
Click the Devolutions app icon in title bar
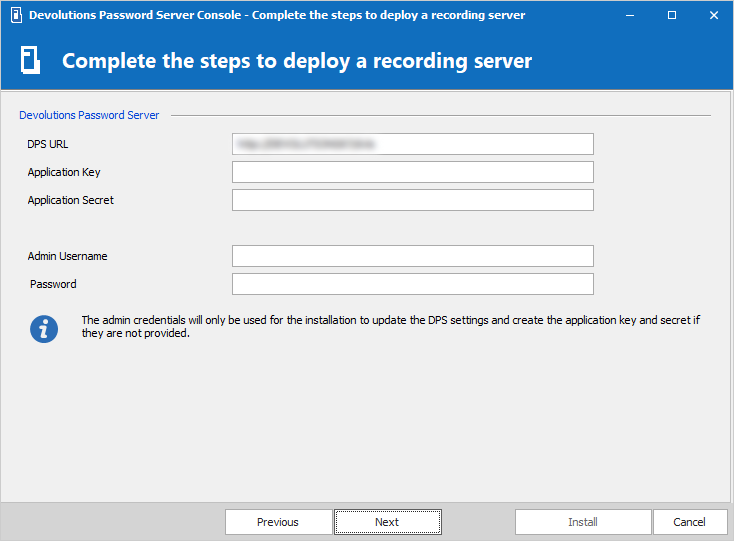[15, 16]
